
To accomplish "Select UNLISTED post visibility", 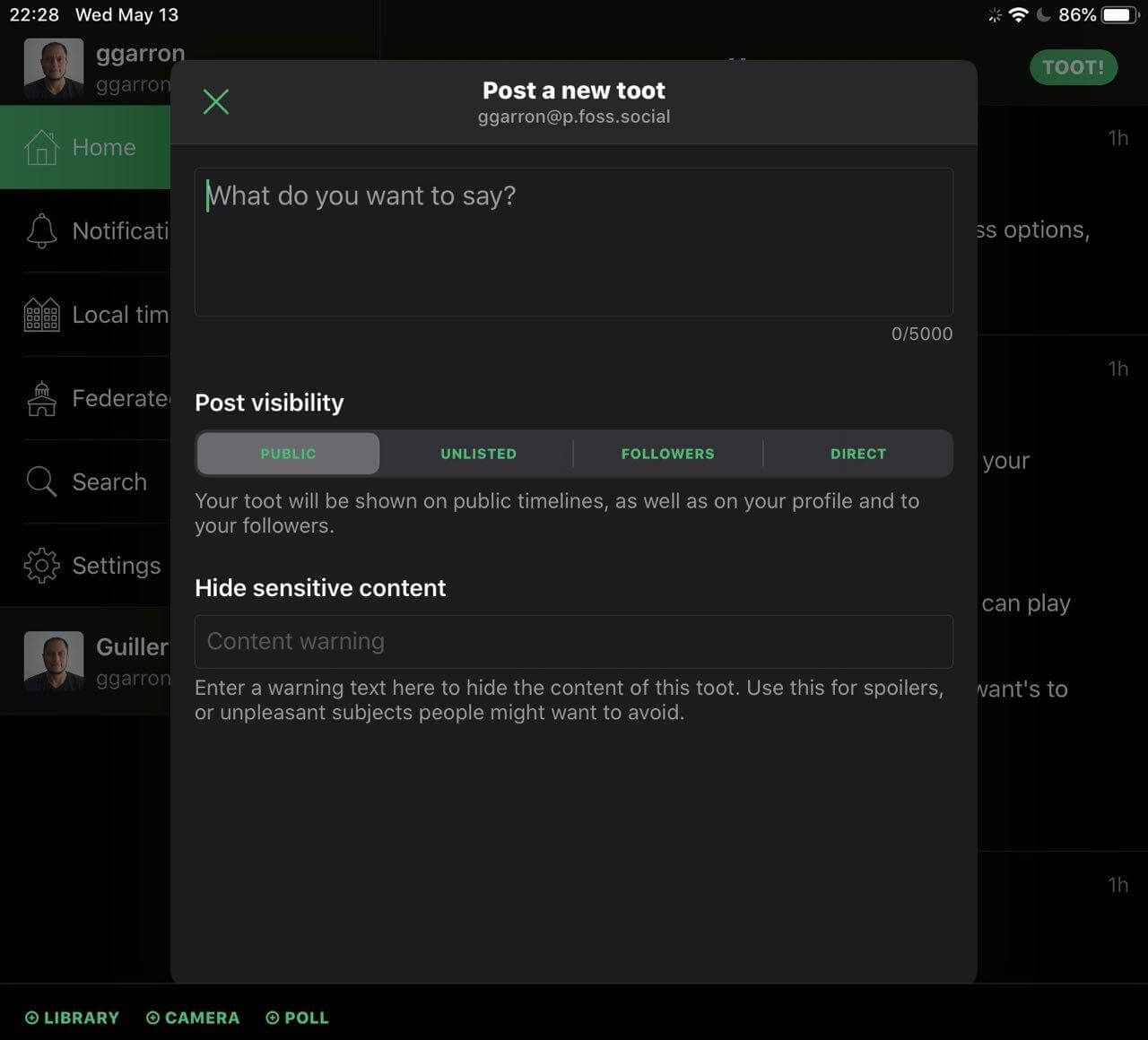I will (478, 454).
